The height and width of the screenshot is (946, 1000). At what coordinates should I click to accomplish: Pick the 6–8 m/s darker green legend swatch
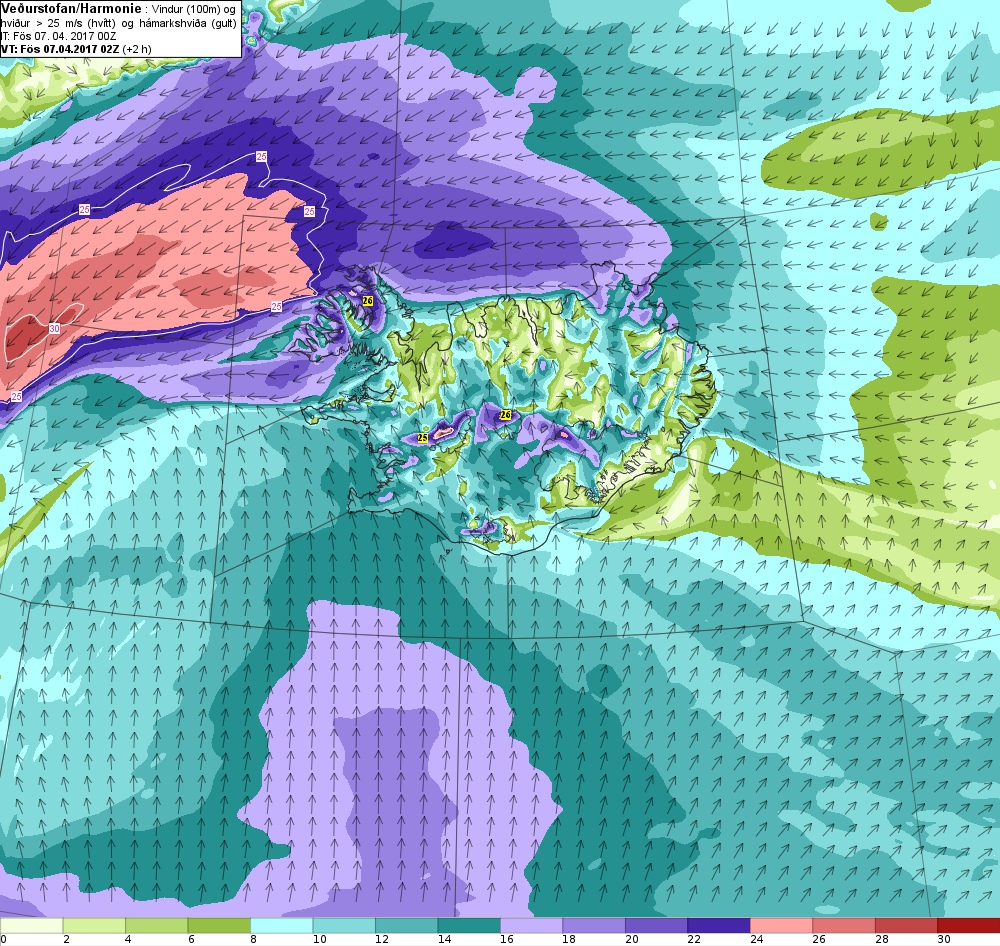(219, 925)
